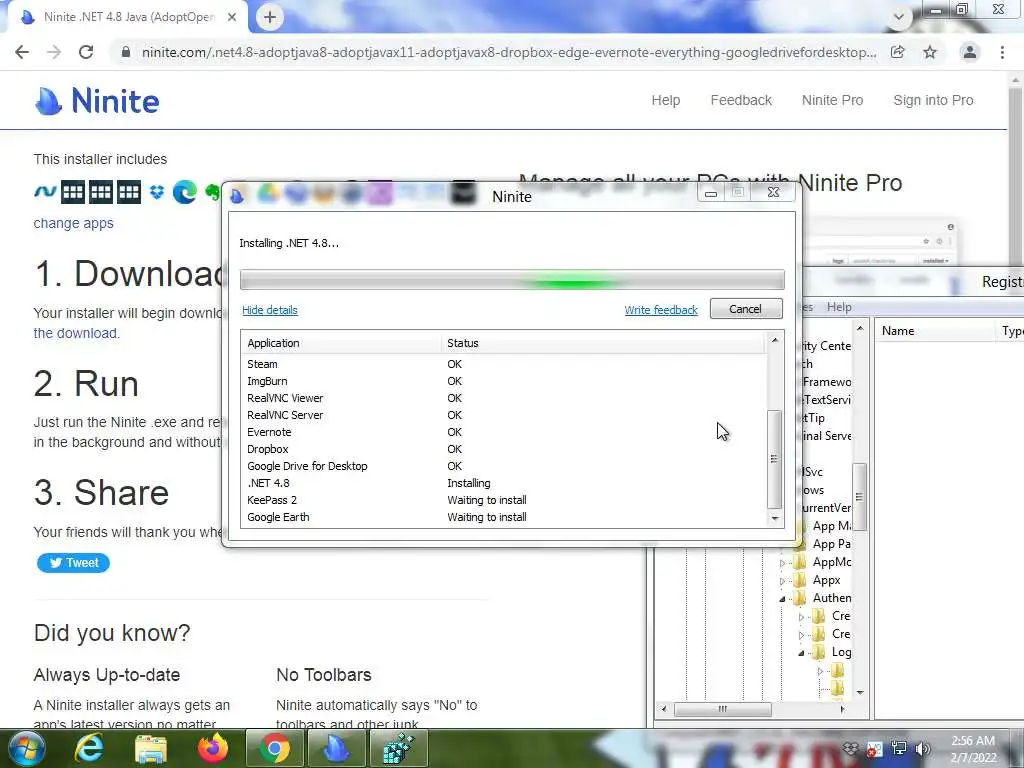Click the Dropbox tray icon
Image resolution: width=1024 pixels, height=768 pixels.
pyautogui.click(x=850, y=748)
